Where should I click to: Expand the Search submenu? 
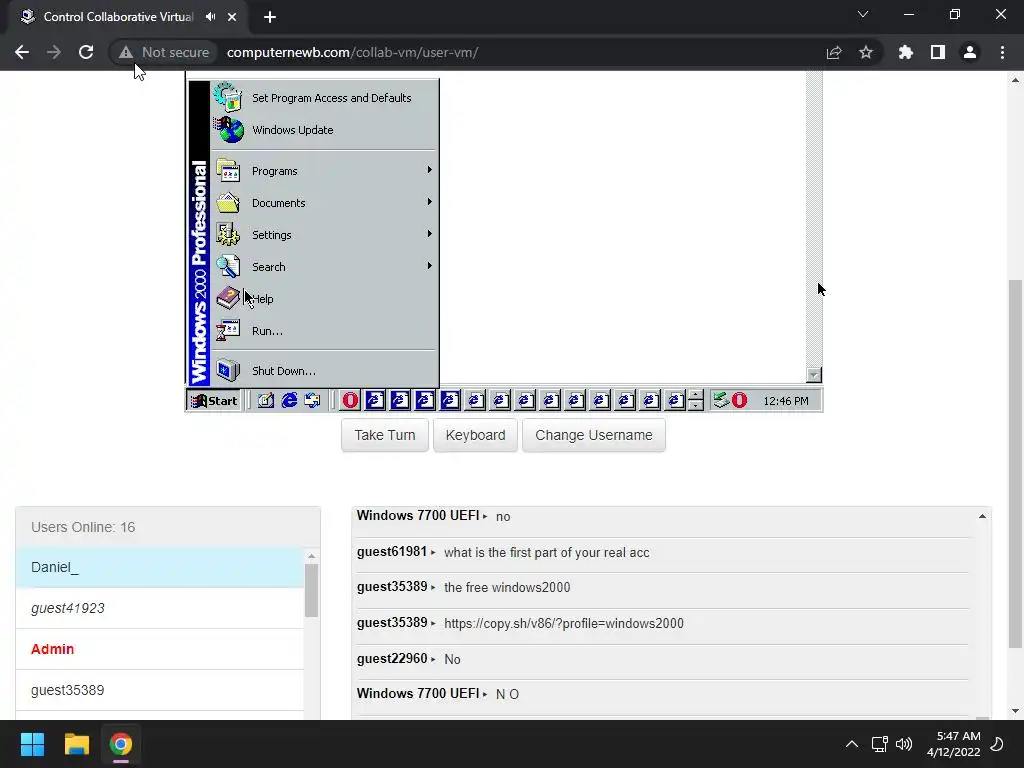[325, 267]
